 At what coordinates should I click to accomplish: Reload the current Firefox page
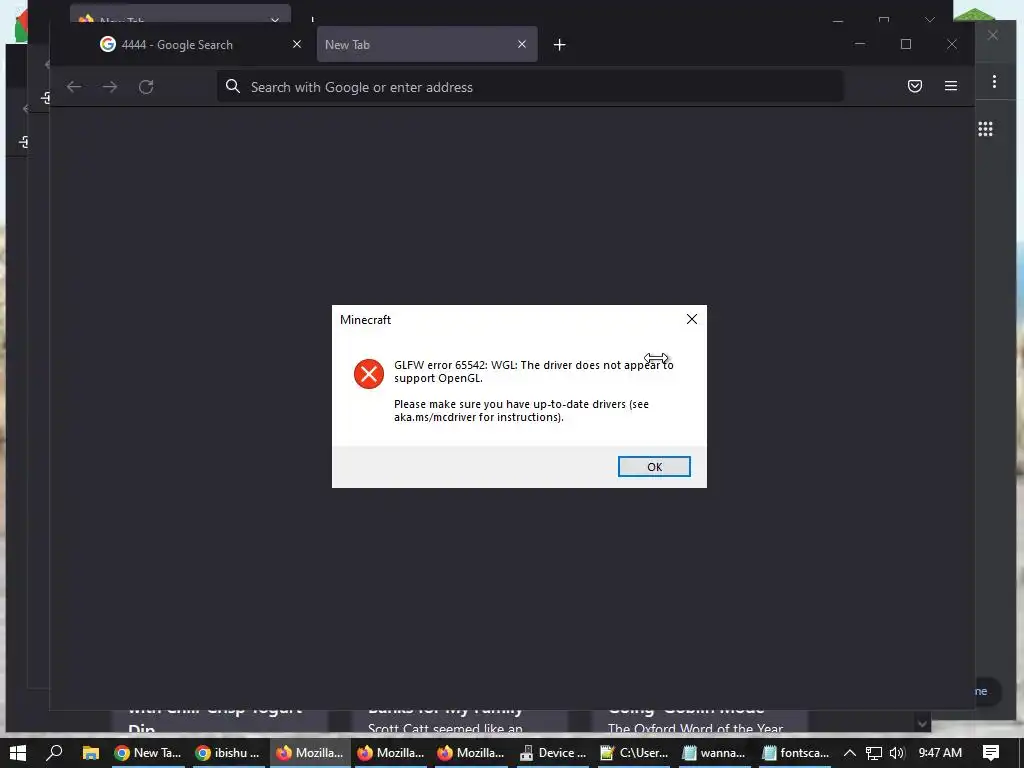[146, 87]
